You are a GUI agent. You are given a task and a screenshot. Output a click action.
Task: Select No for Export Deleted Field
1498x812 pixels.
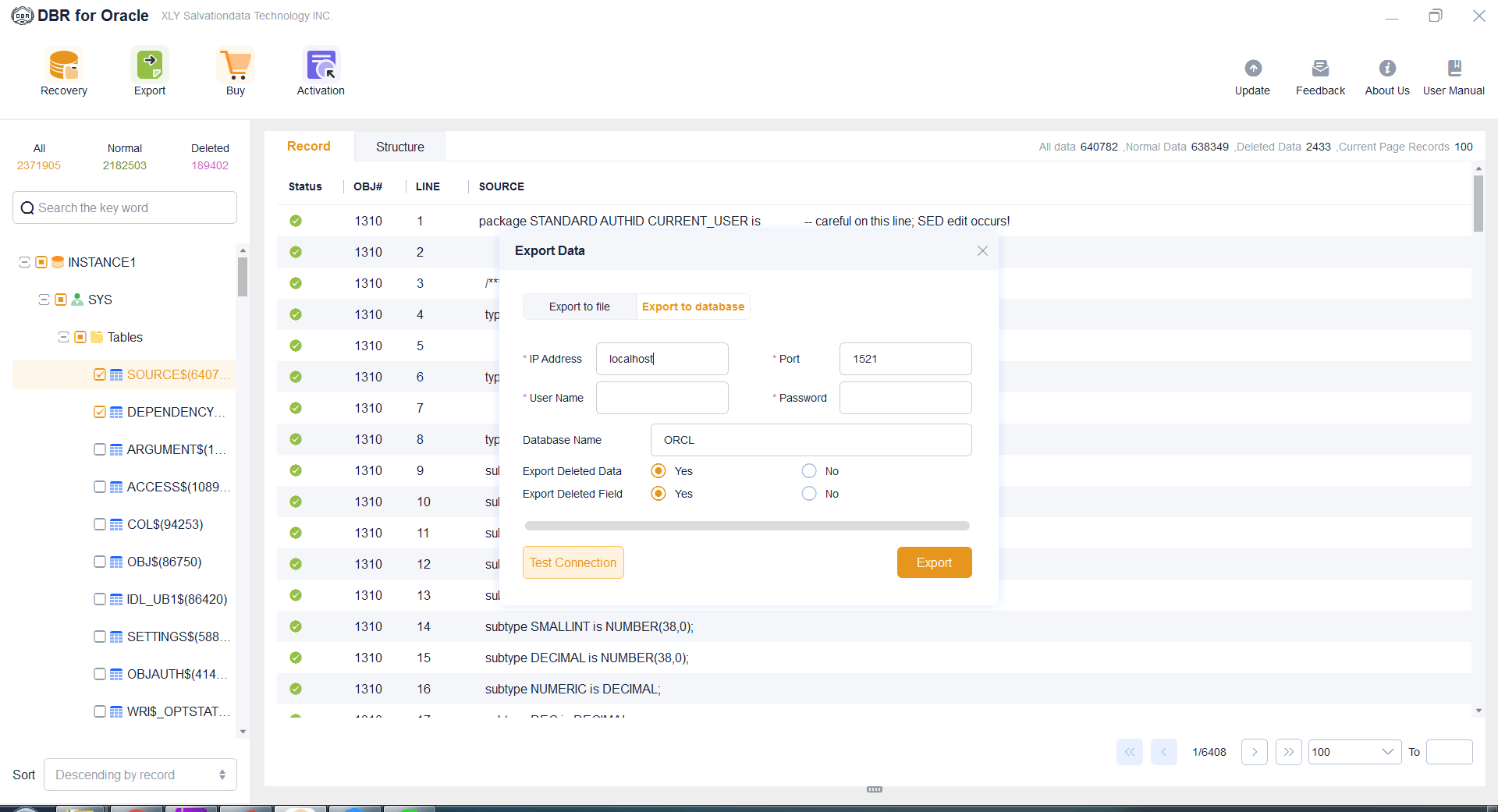pos(809,494)
